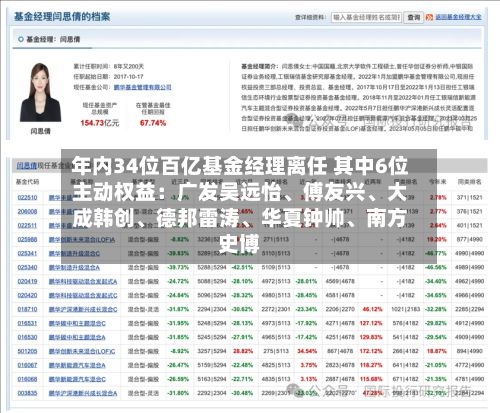The image size is (500, 413).
Task: Click the page title 基金经理闫思倩的档案
Action: 62,17
